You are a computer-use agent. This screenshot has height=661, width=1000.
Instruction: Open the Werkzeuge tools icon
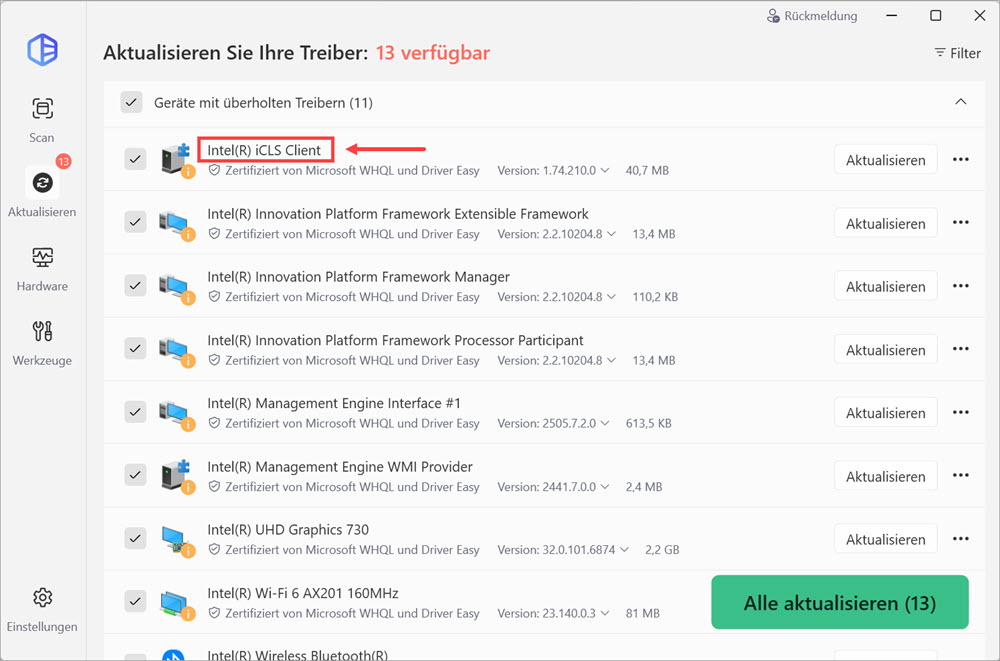pos(42,331)
